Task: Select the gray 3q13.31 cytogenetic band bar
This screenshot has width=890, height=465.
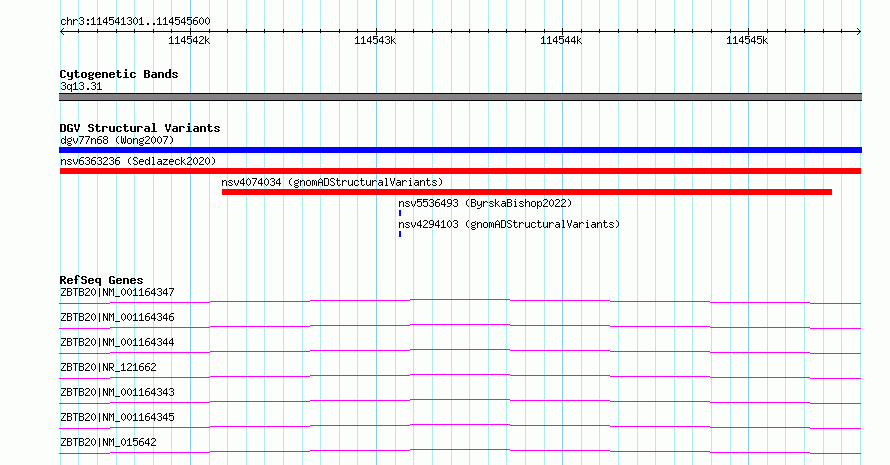Action: coord(460,97)
